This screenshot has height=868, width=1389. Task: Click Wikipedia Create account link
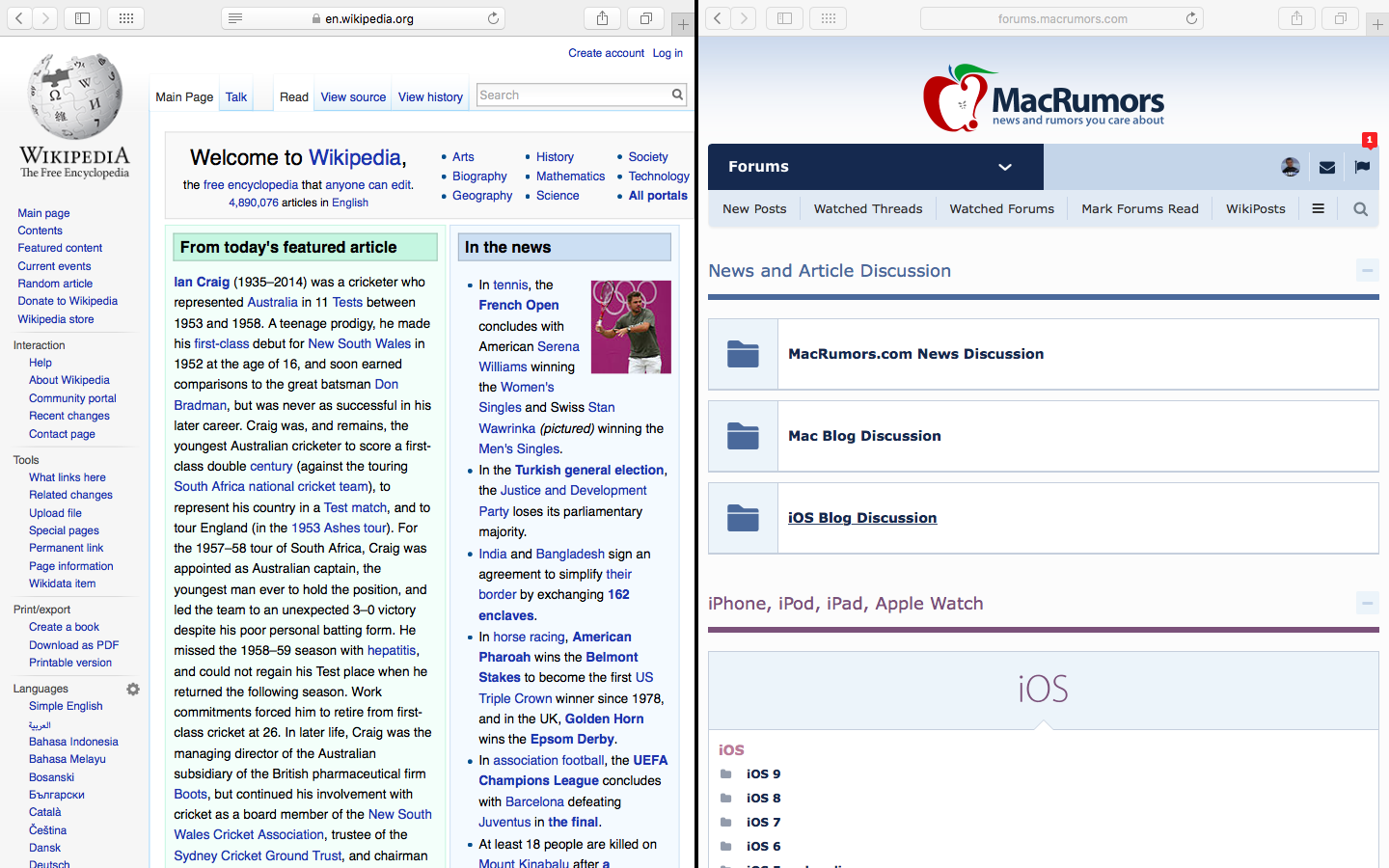tap(606, 53)
